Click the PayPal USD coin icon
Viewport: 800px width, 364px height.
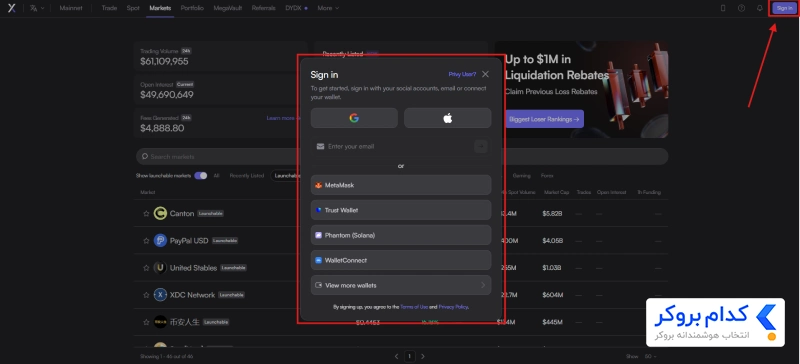(160, 240)
